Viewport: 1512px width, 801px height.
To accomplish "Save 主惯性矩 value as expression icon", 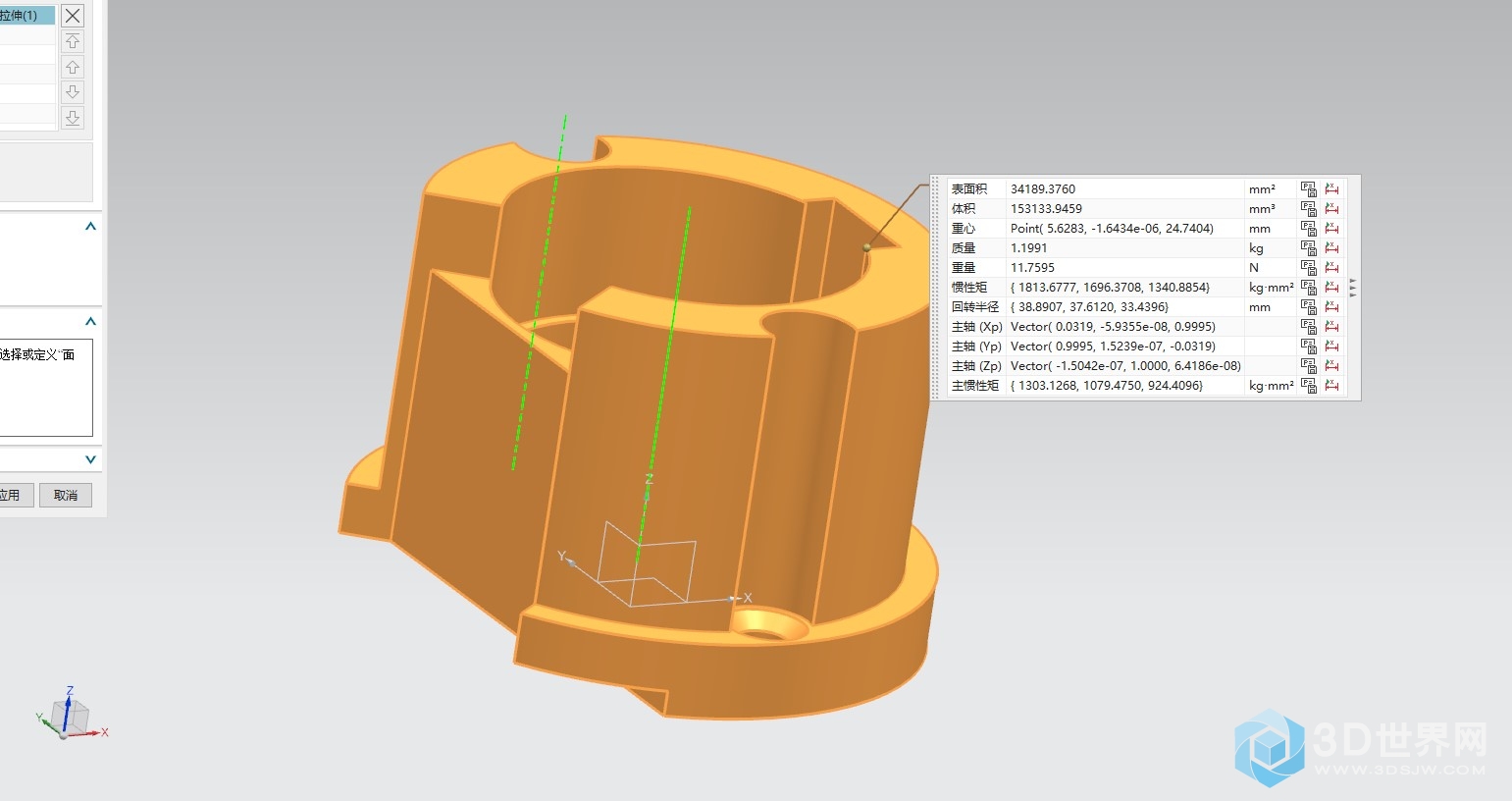I will point(1309,385).
